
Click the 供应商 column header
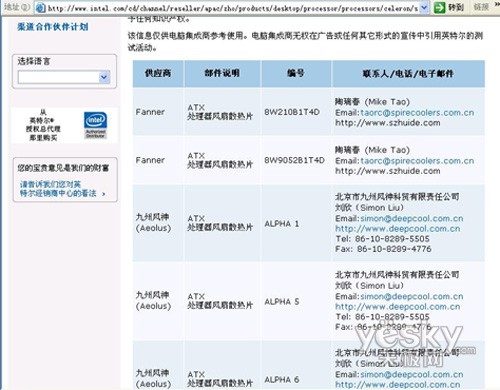click(158, 73)
